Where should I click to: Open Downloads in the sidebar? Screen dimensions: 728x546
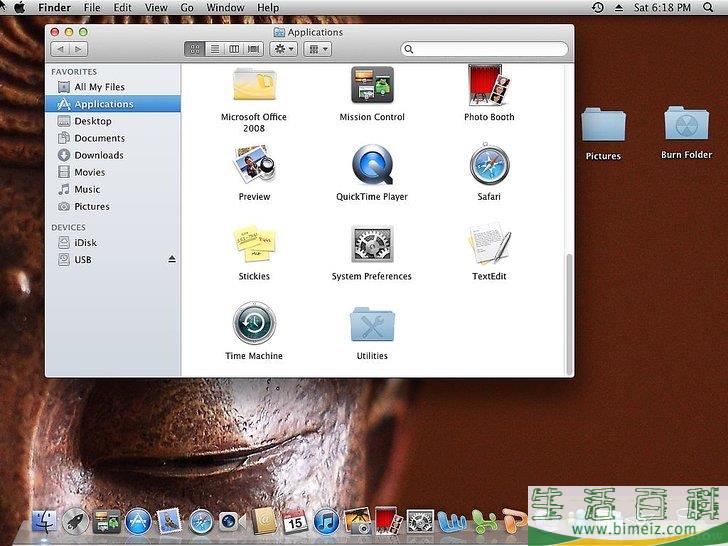pos(113,155)
